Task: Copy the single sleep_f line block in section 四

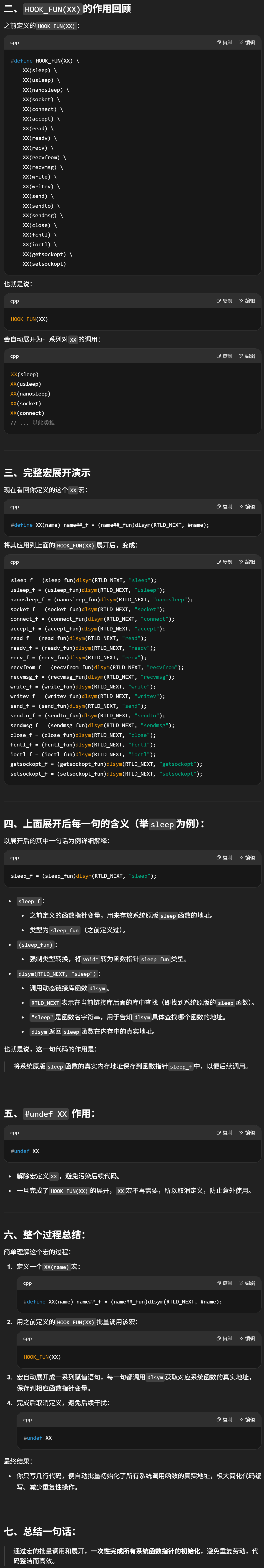Action: [224, 858]
